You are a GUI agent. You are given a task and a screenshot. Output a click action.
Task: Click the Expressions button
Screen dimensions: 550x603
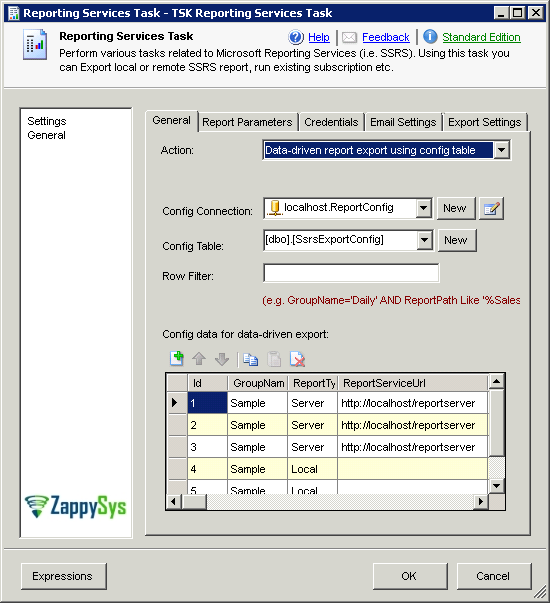tap(64, 576)
